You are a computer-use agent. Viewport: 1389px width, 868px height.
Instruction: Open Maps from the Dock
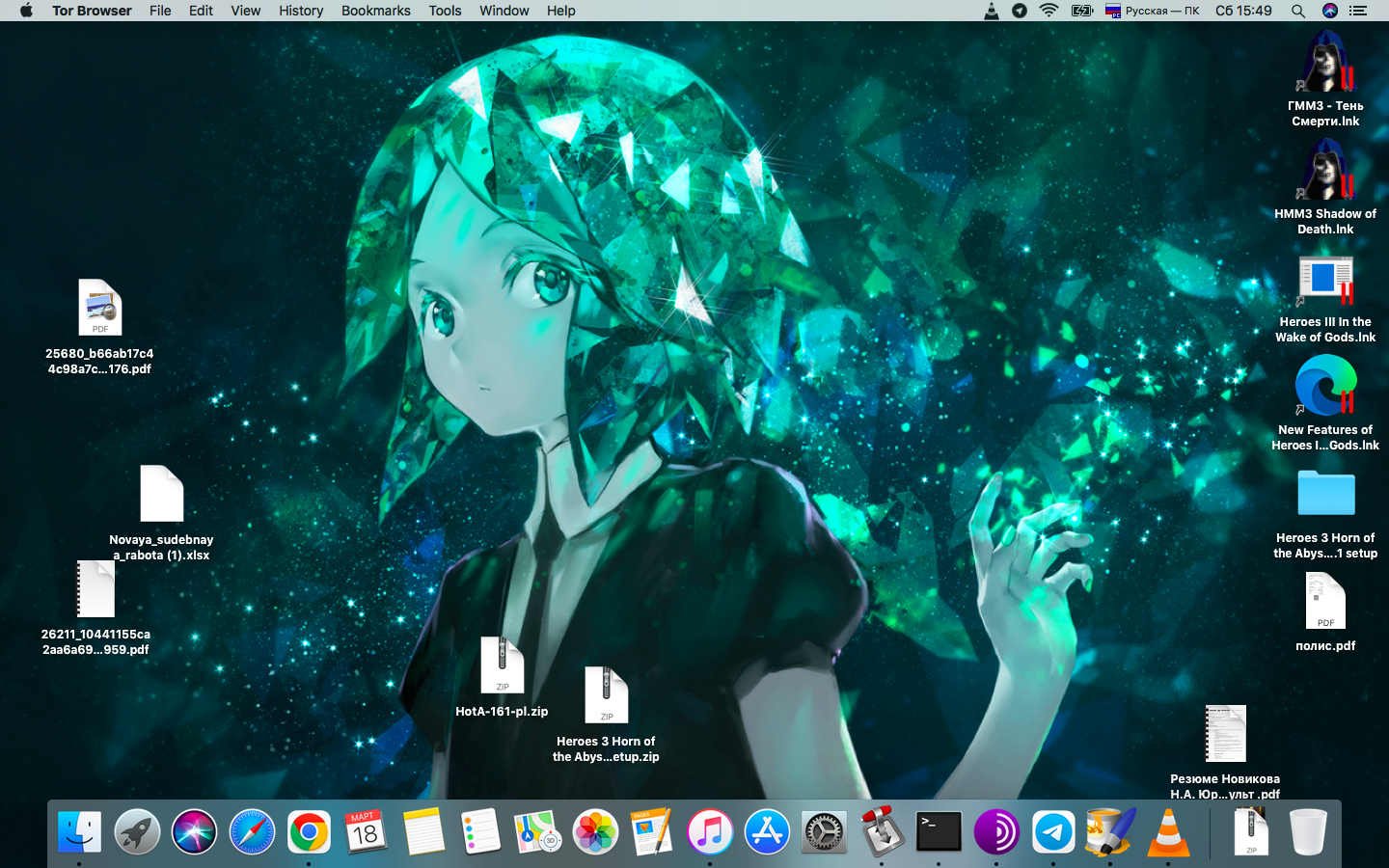537,831
